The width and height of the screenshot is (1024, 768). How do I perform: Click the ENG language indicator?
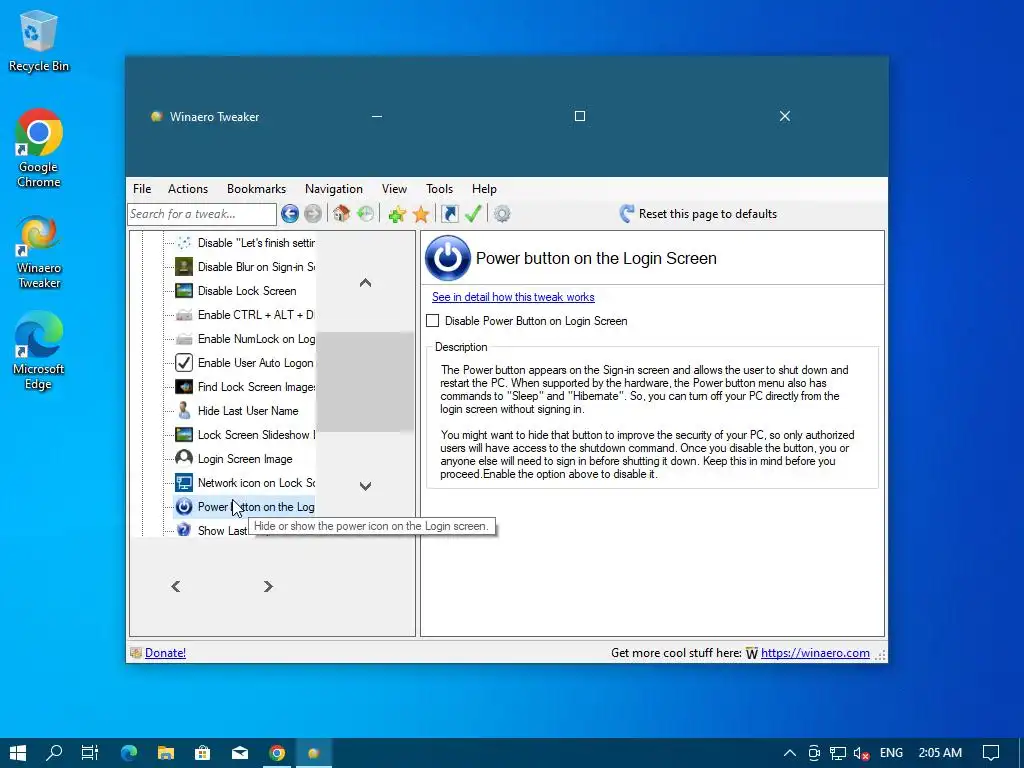click(891, 753)
